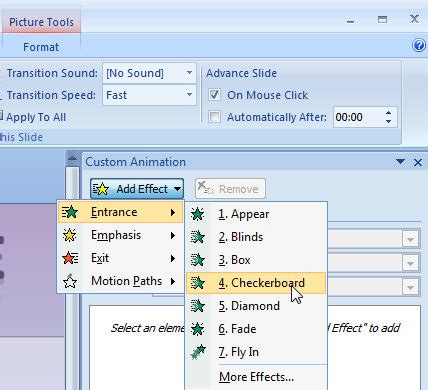Click the slide pane scroll up arrow
This screenshot has height=390, width=428.
click(x=72, y=158)
